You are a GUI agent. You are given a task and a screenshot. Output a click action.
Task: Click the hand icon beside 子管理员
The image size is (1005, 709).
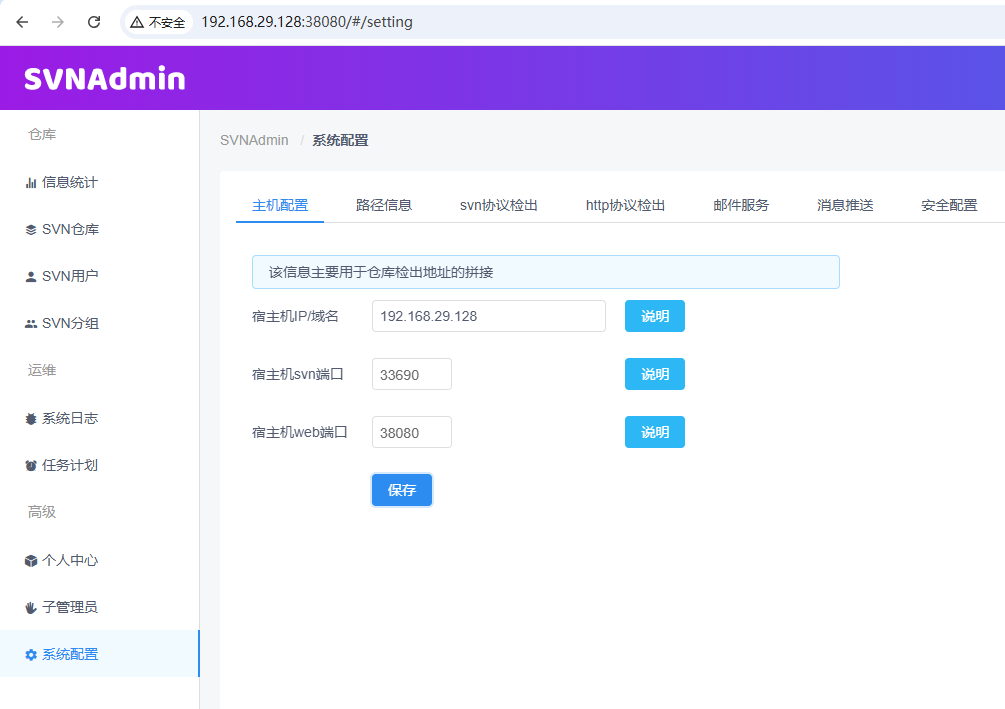point(31,608)
